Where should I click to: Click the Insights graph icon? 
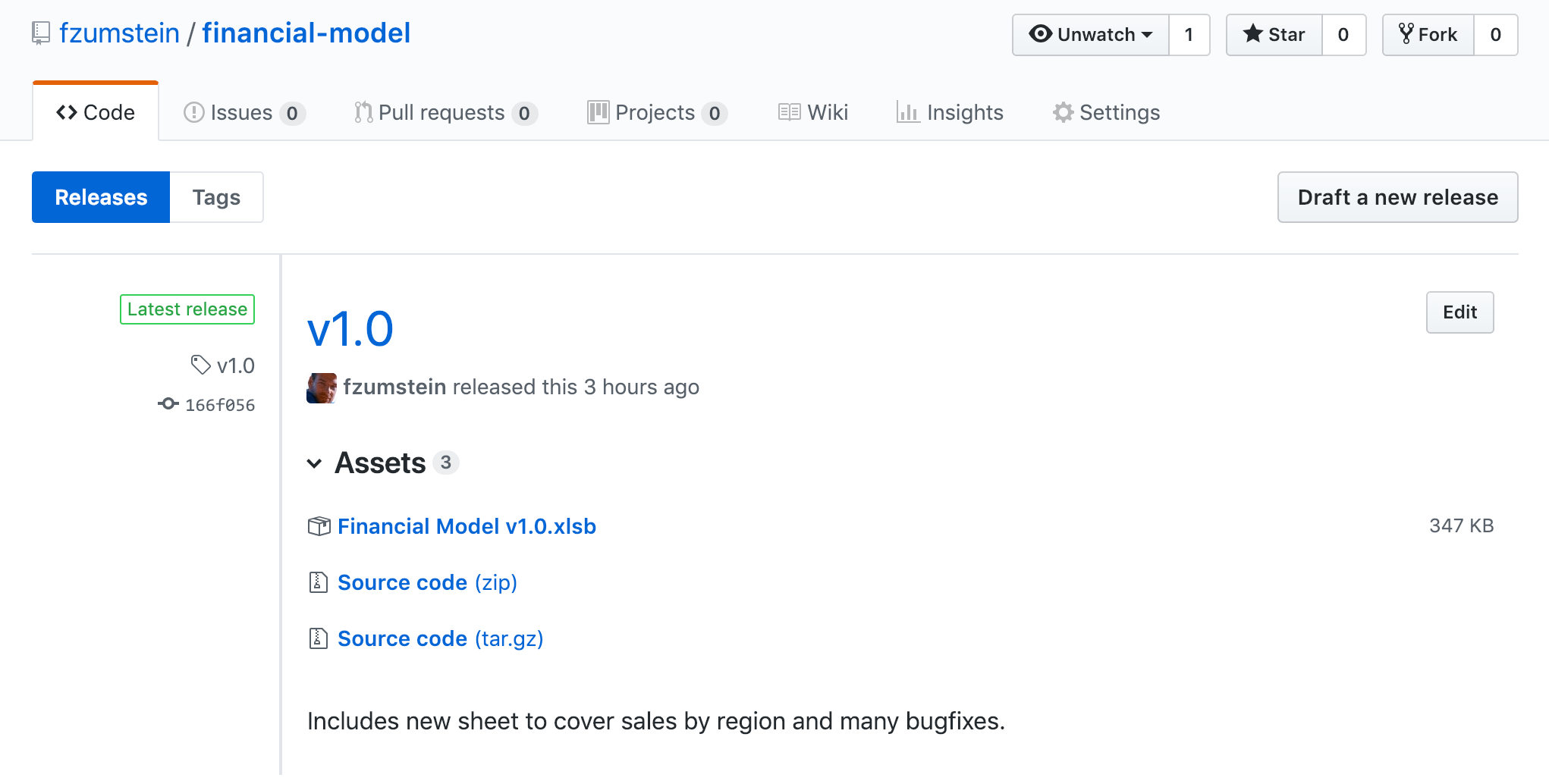907,112
